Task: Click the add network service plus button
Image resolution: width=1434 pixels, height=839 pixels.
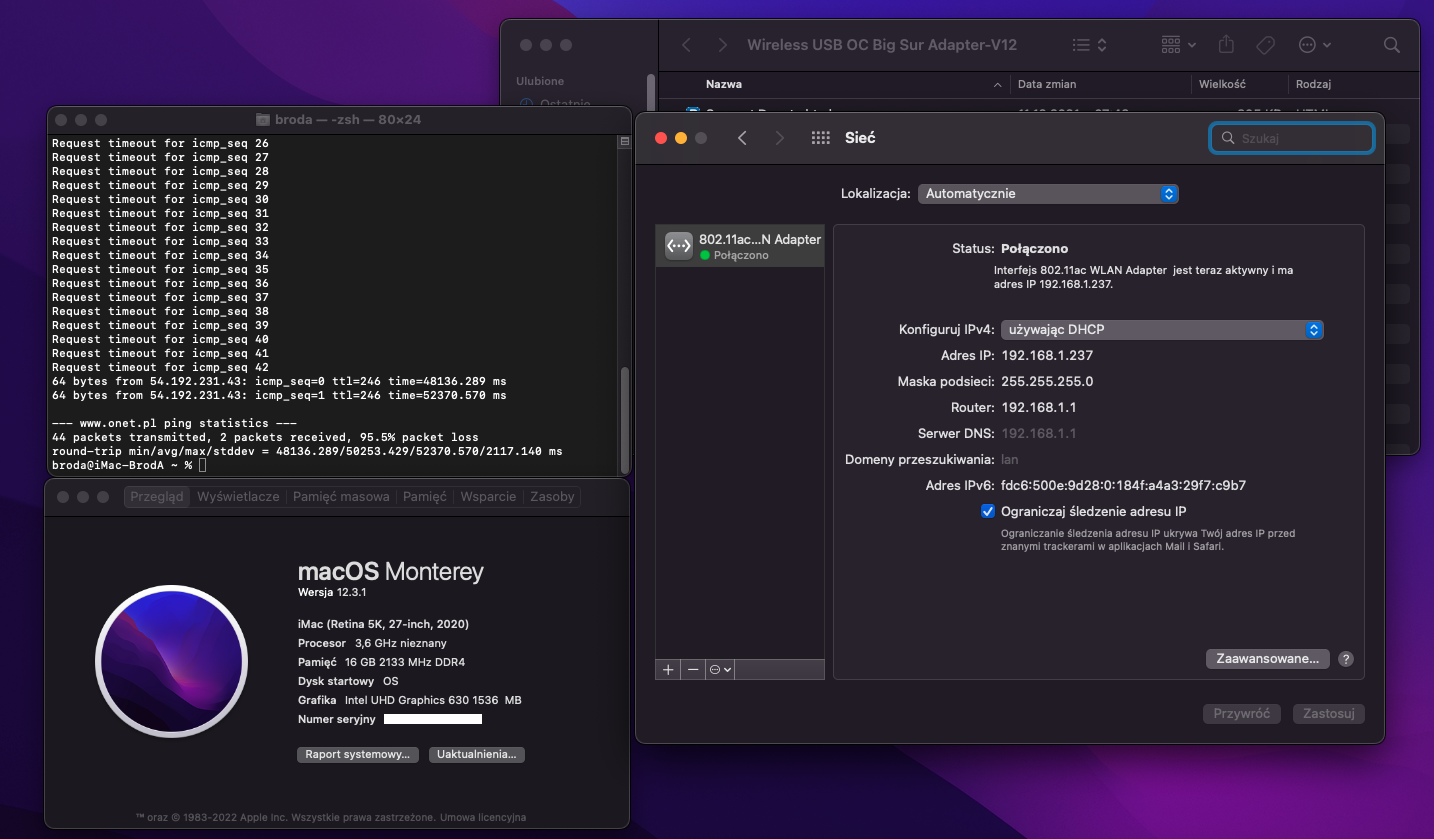Action: point(668,669)
